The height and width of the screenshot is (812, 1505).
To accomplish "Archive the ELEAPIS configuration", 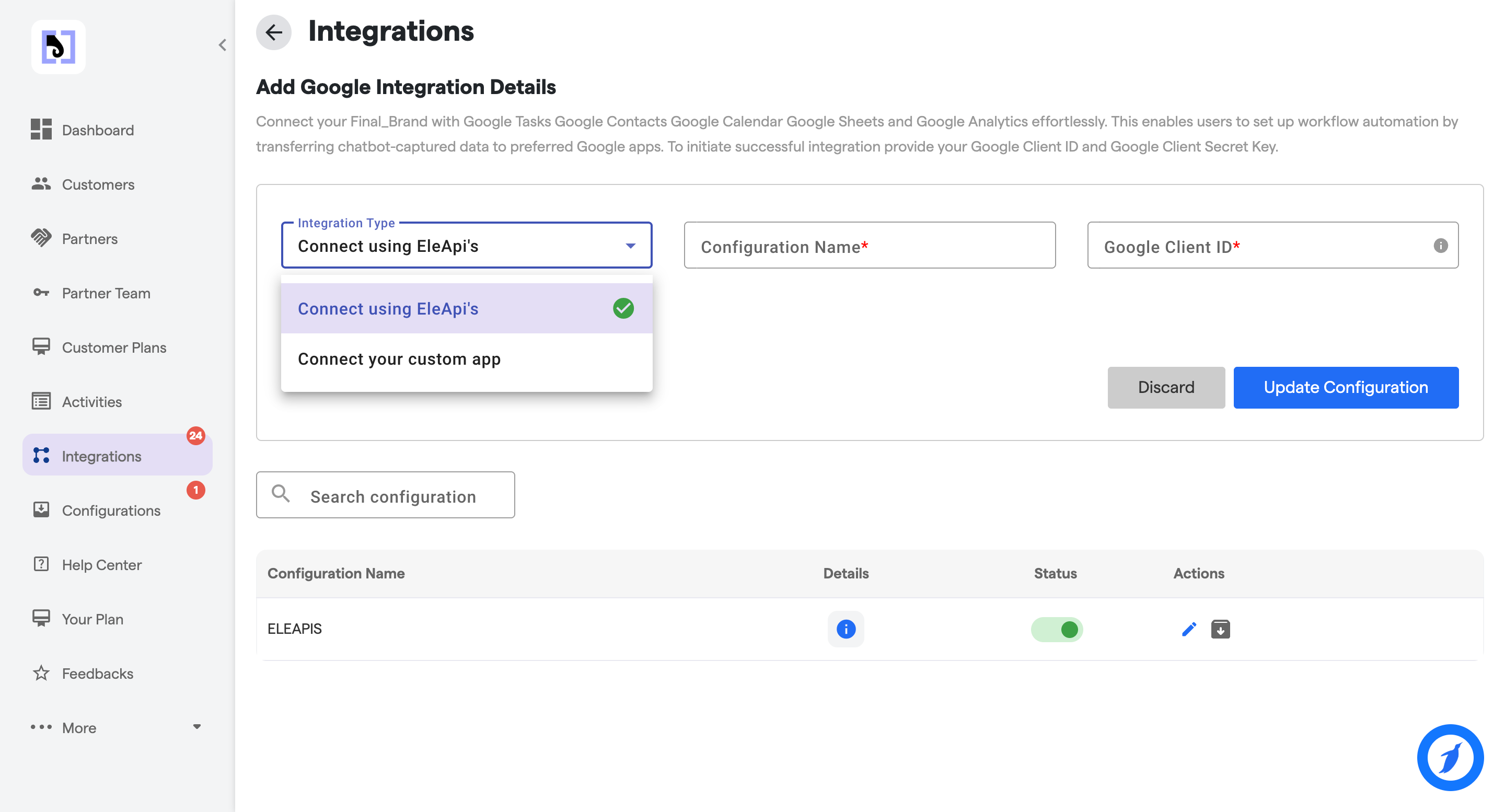I will tap(1220, 629).
